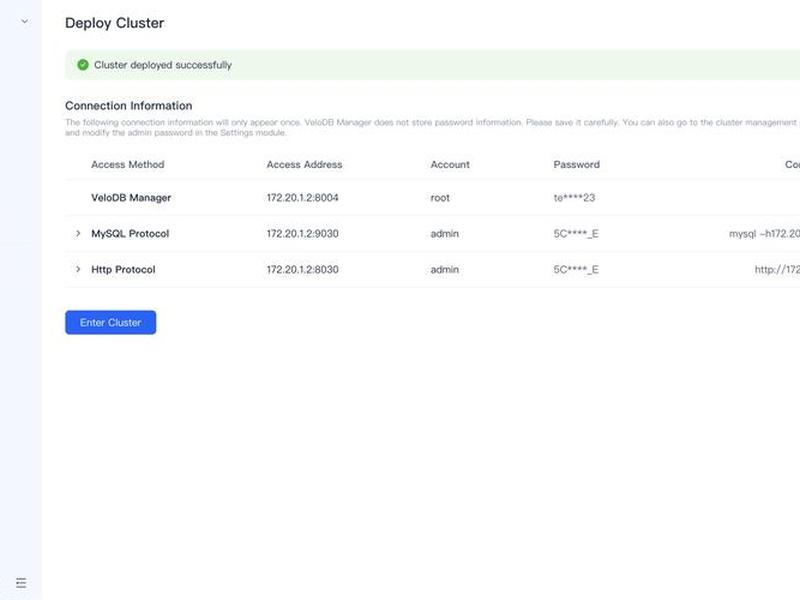Click the Deploy Cluster page title
Viewport: 800px width, 600px height.
coord(115,23)
